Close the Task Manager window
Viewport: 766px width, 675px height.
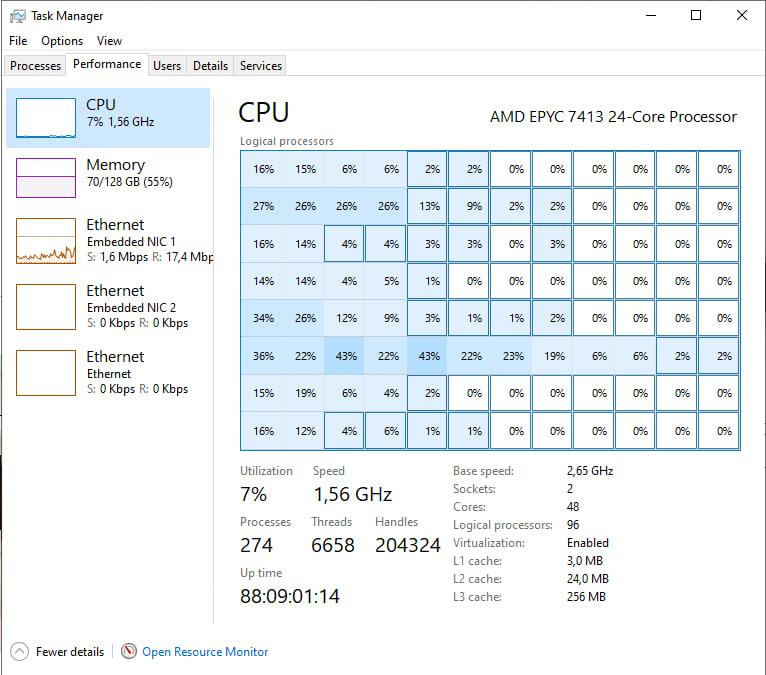coord(742,16)
